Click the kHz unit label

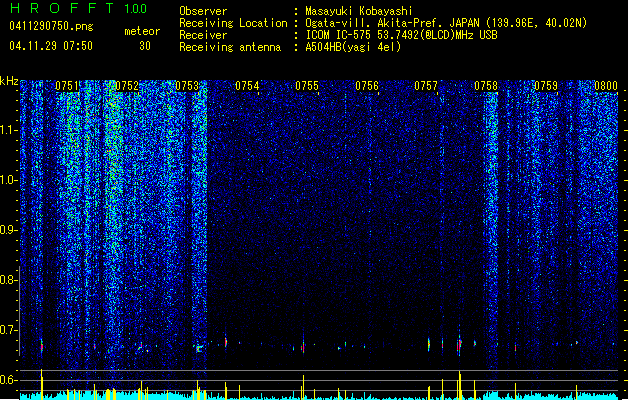click(x=9, y=81)
